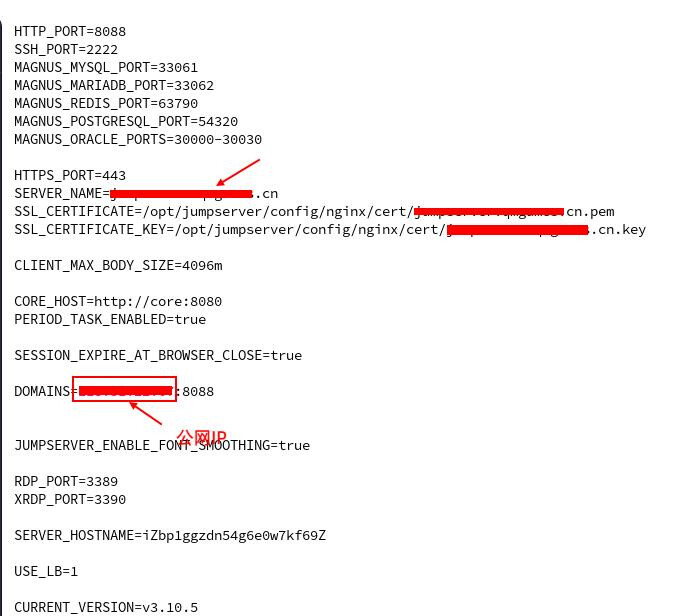The width and height of the screenshot is (697, 616).
Task: Click the SERVER_HOSTNAME value line
Action: tap(170, 536)
